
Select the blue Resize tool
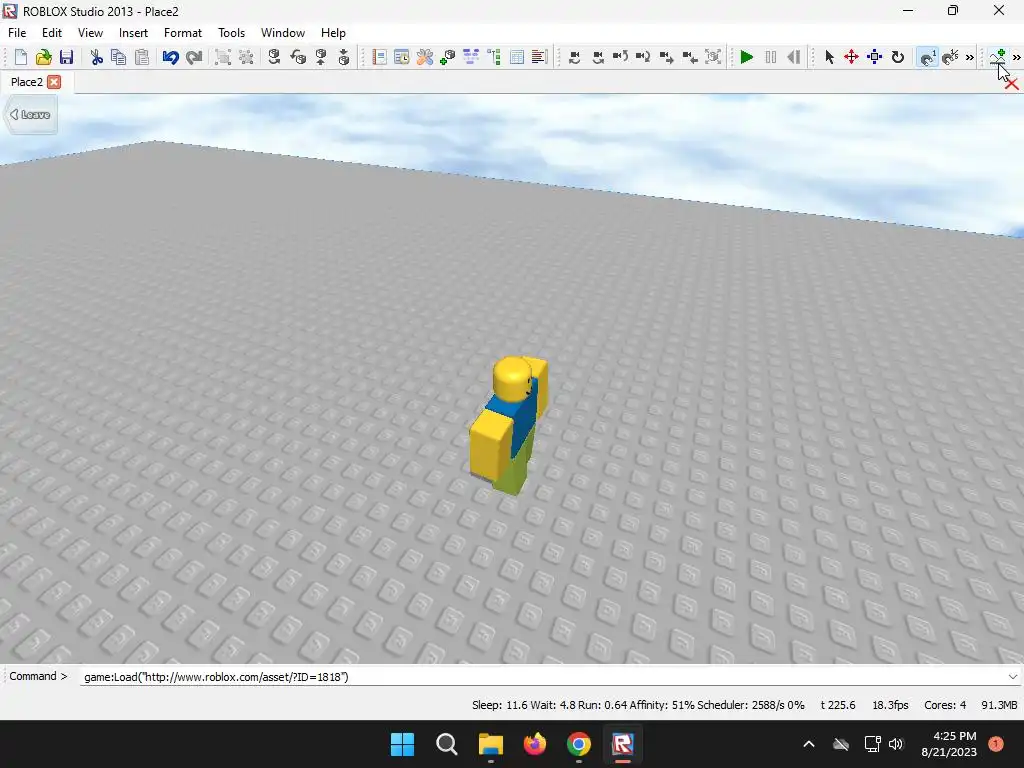pos(874,57)
